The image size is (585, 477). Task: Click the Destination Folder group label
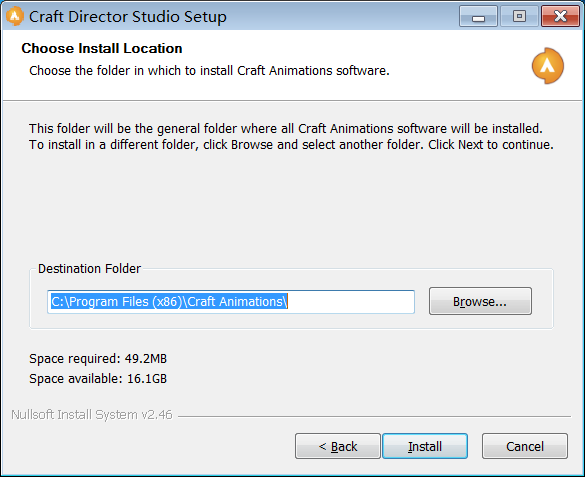(90, 269)
